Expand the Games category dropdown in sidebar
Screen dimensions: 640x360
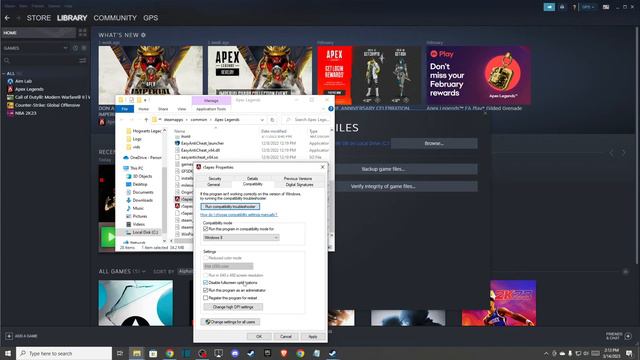point(65,48)
